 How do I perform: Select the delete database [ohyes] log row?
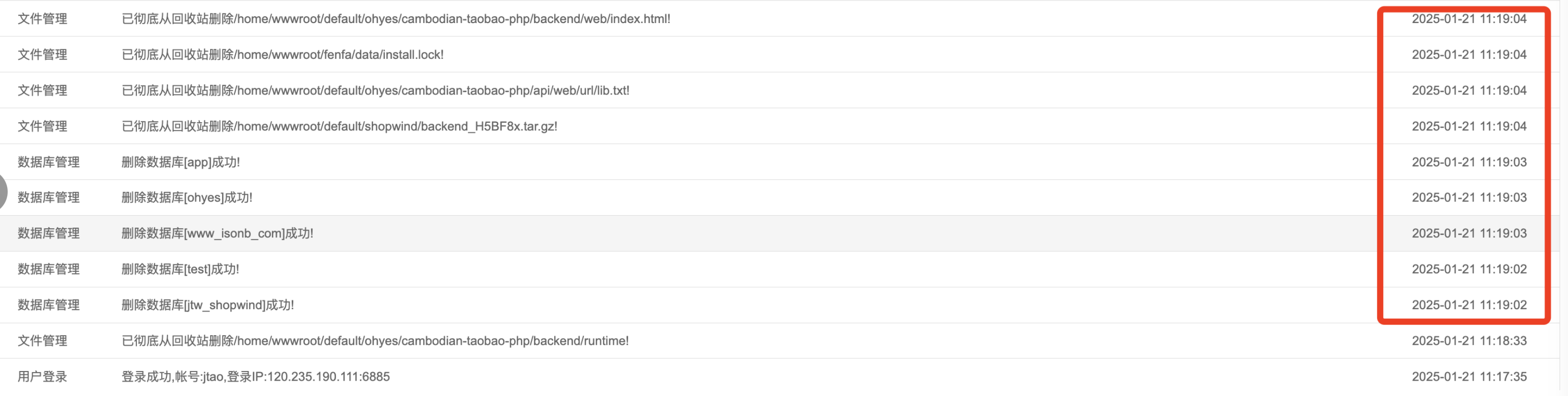click(780, 197)
